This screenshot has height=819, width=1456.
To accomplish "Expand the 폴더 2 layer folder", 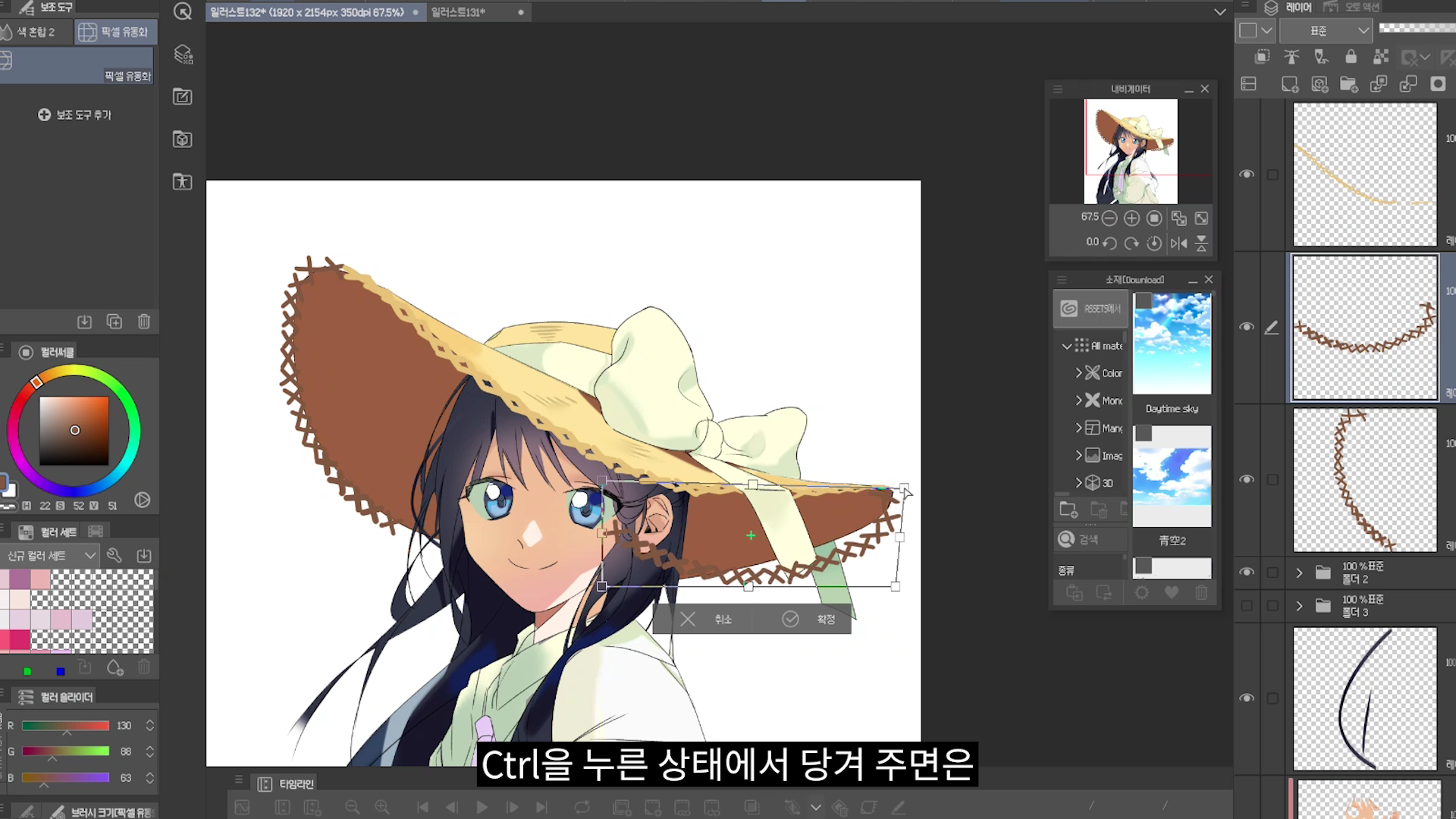I will (1299, 573).
